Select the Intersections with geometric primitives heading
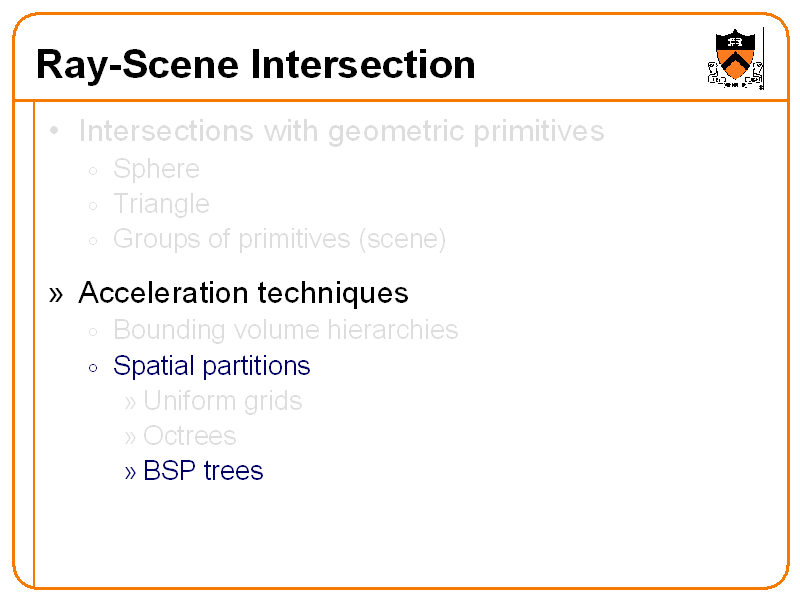The width and height of the screenshot is (800, 600). click(x=341, y=131)
